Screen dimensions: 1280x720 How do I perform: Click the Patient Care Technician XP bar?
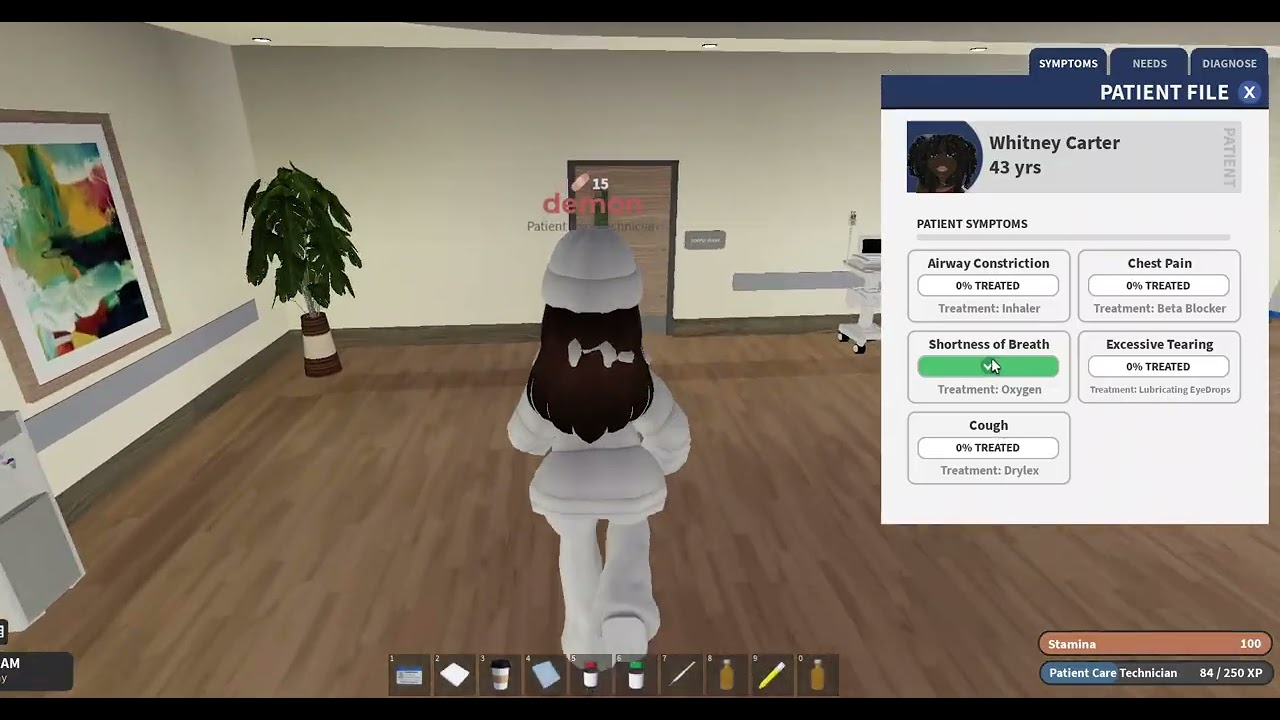coord(1155,673)
